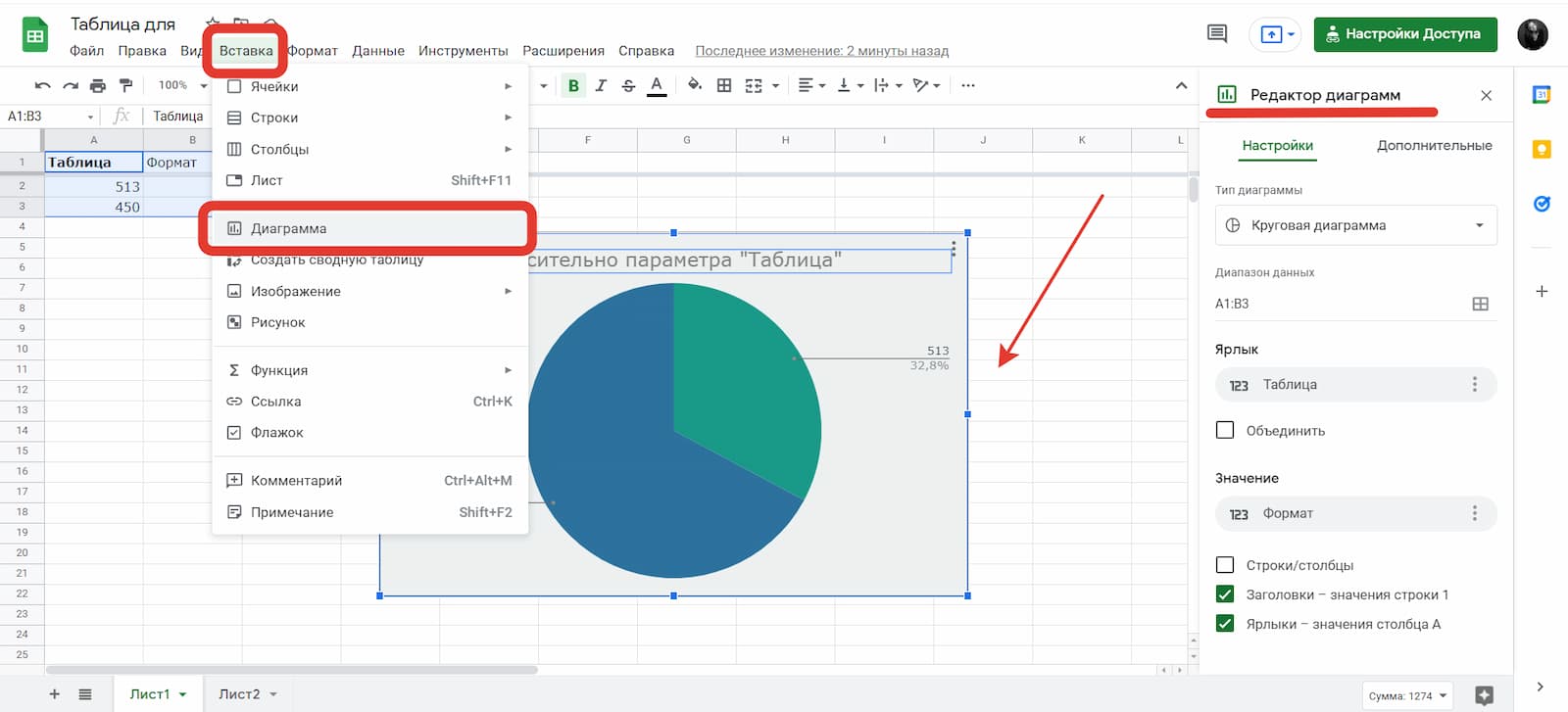The image size is (1568, 712).
Task: Click the bold formatting icon
Action: [x=573, y=86]
